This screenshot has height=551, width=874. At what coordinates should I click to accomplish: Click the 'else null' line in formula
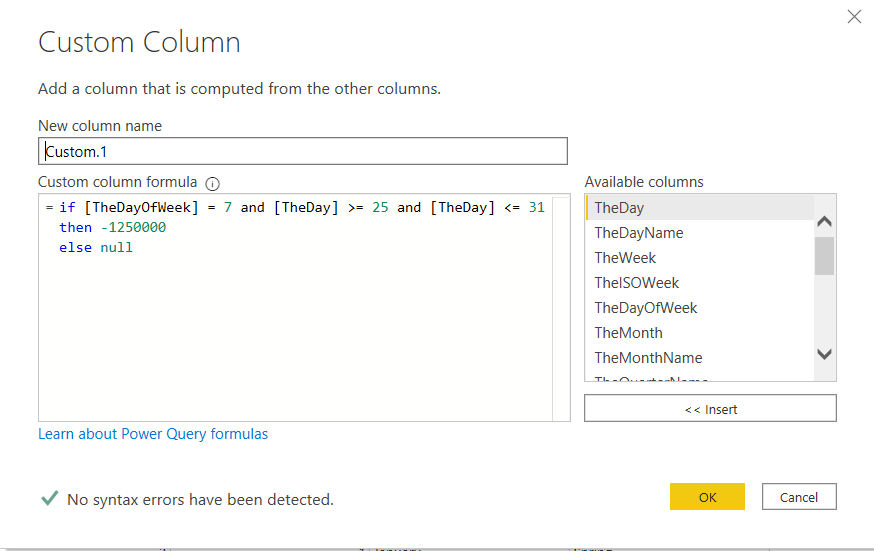click(96, 247)
